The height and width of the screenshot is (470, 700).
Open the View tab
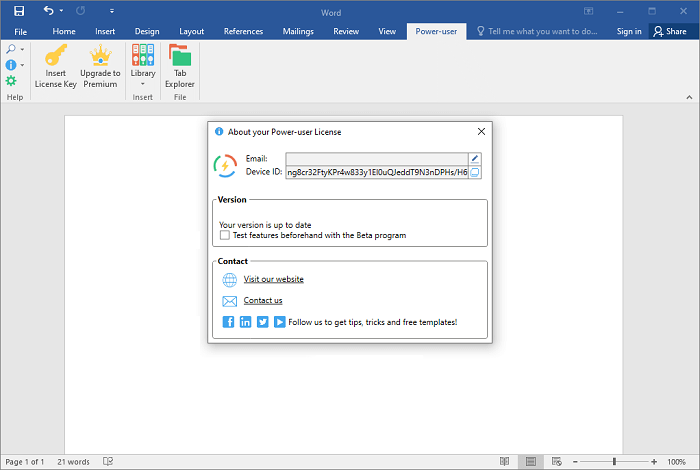tap(387, 31)
